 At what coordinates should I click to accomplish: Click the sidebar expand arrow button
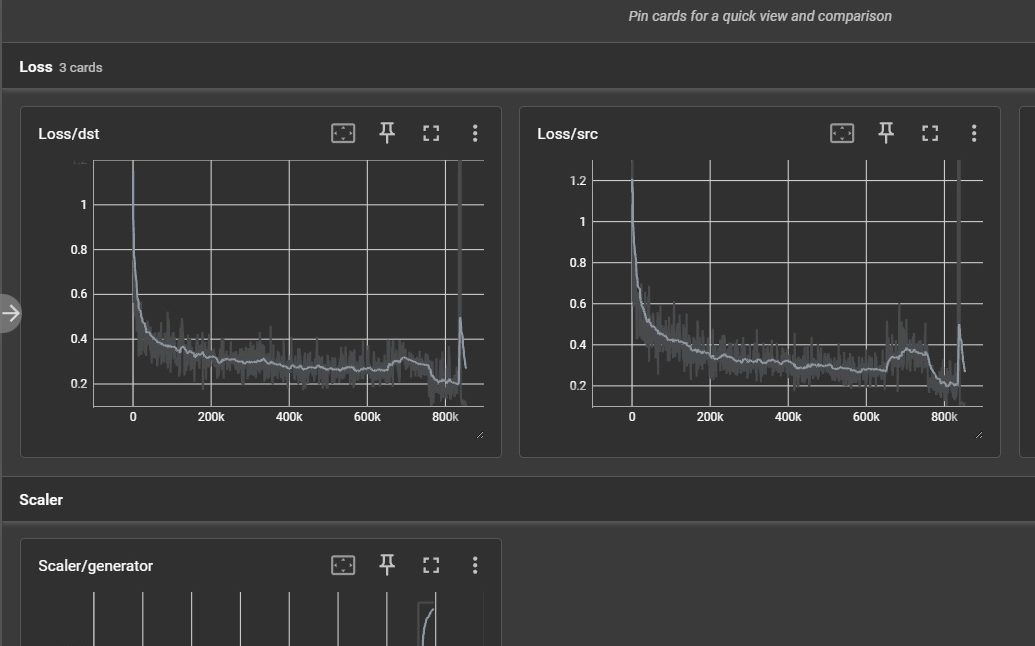pyautogui.click(x=11, y=313)
